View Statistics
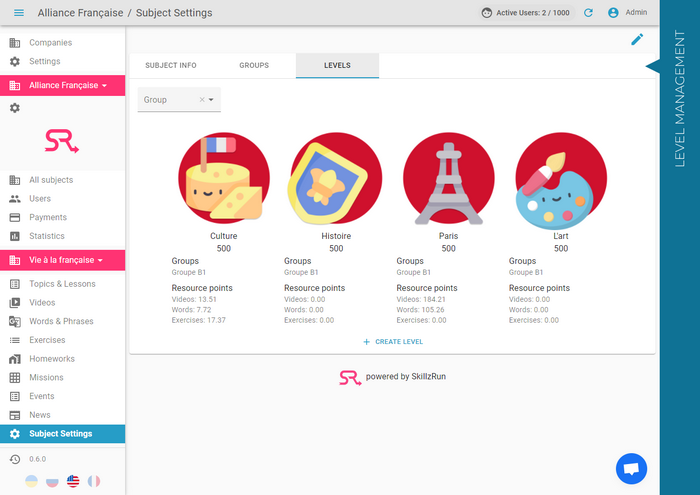 click(62, 236)
